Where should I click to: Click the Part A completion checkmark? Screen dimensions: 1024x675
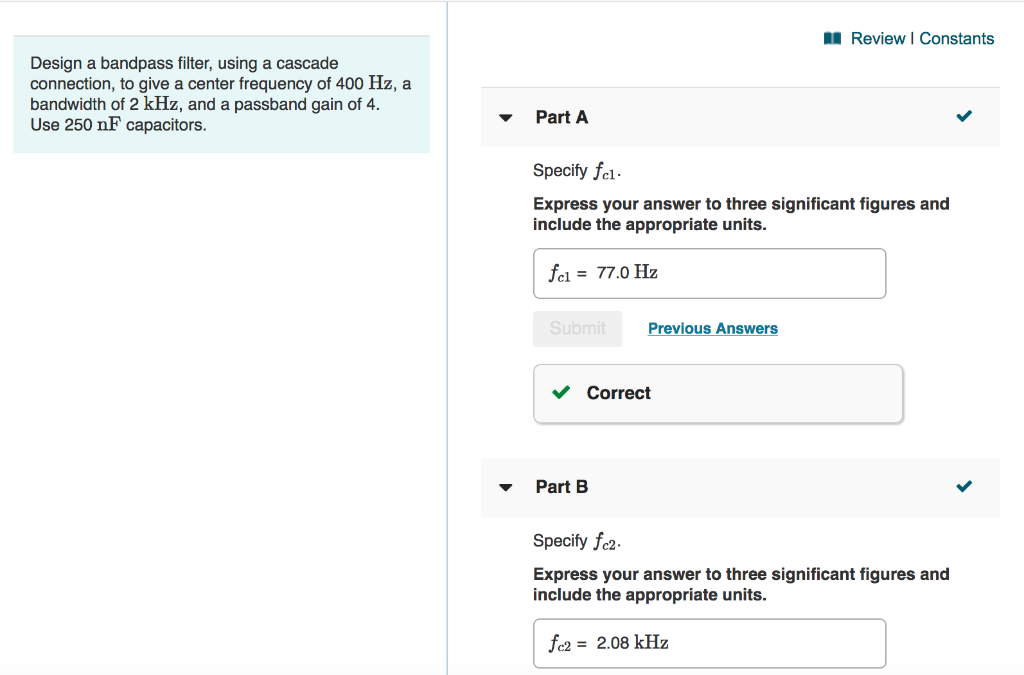coord(963,117)
